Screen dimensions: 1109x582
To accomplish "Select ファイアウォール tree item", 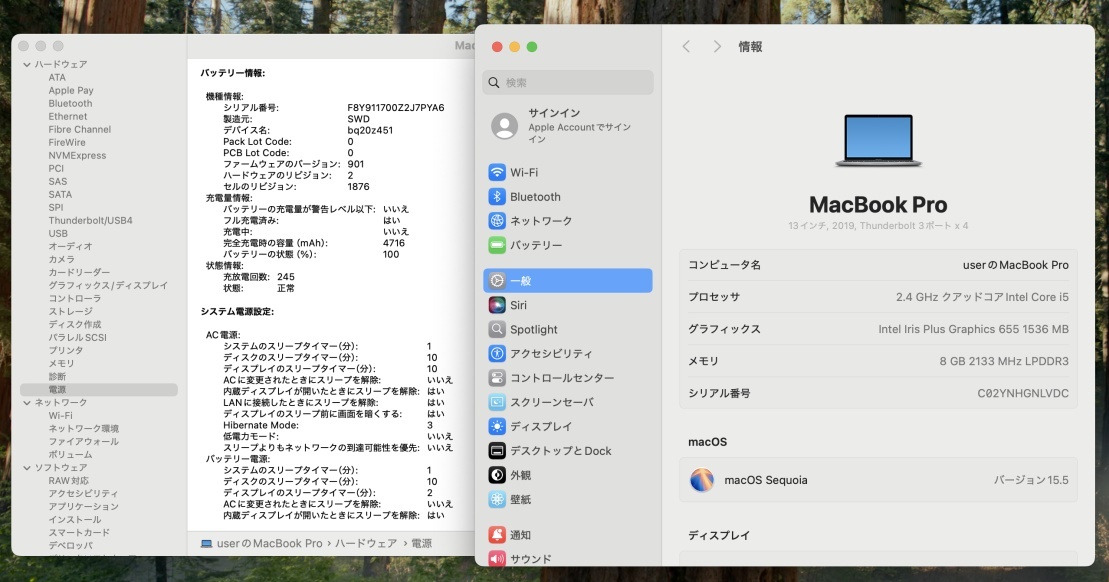I will point(83,441).
